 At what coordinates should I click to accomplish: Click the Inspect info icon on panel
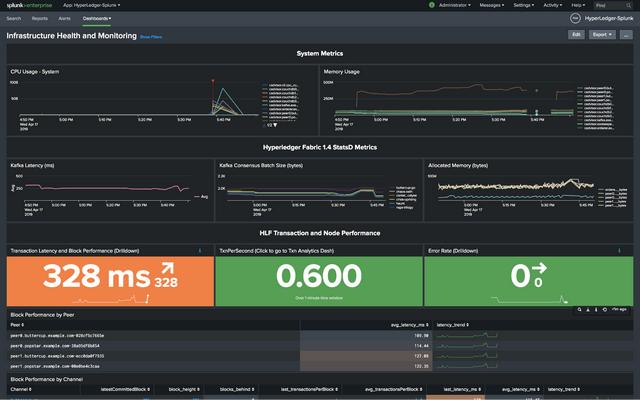coord(596,310)
